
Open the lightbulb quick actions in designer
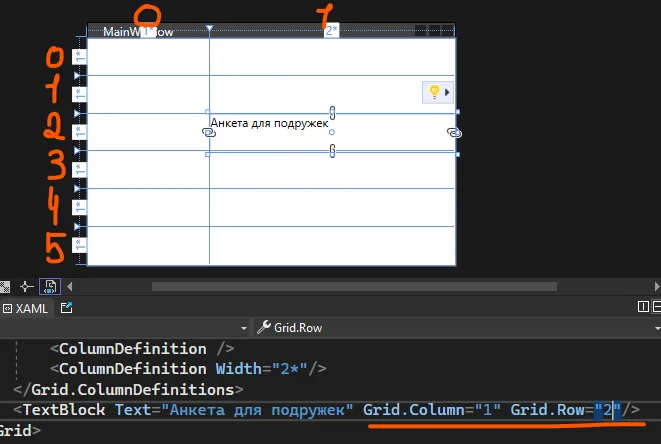[x=434, y=92]
